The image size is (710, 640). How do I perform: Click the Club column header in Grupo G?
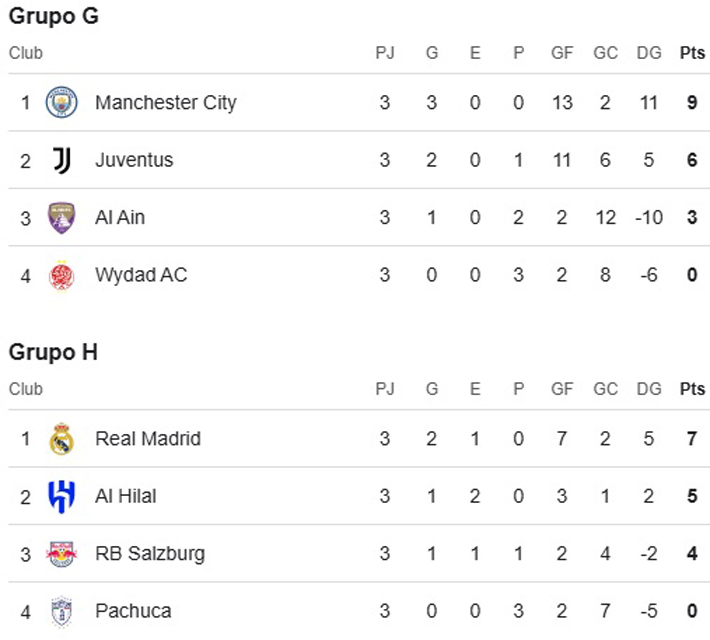click(x=26, y=53)
